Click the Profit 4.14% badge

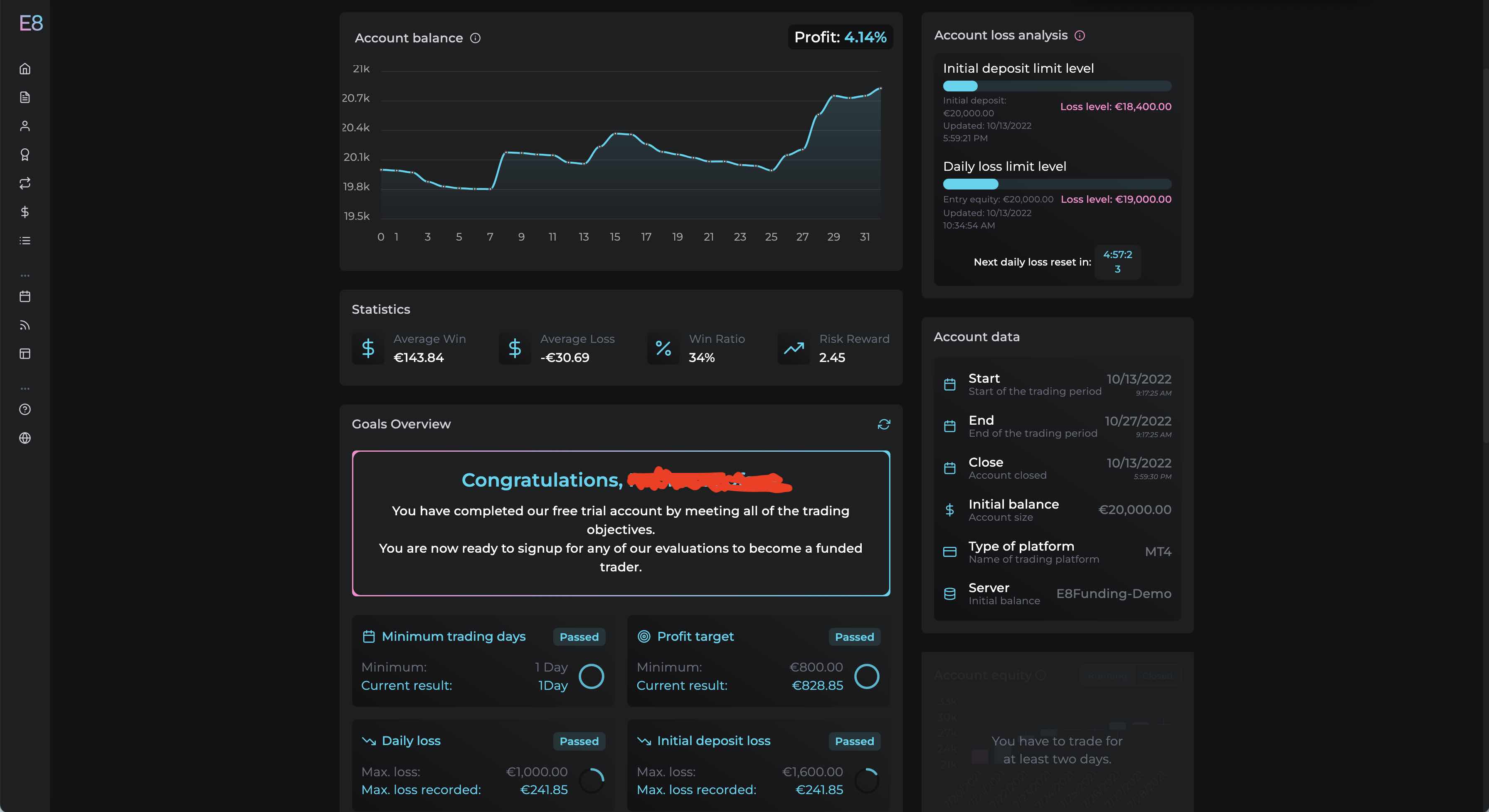(840, 37)
